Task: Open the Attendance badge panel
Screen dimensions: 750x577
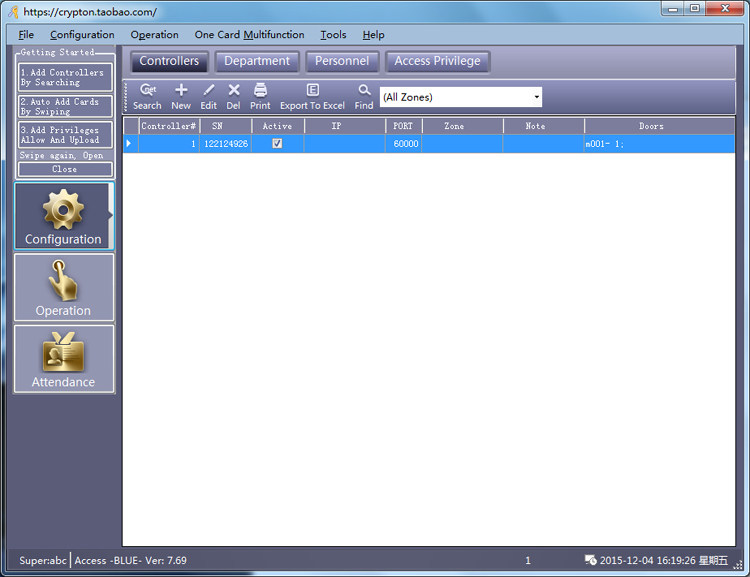Action: [64, 359]
